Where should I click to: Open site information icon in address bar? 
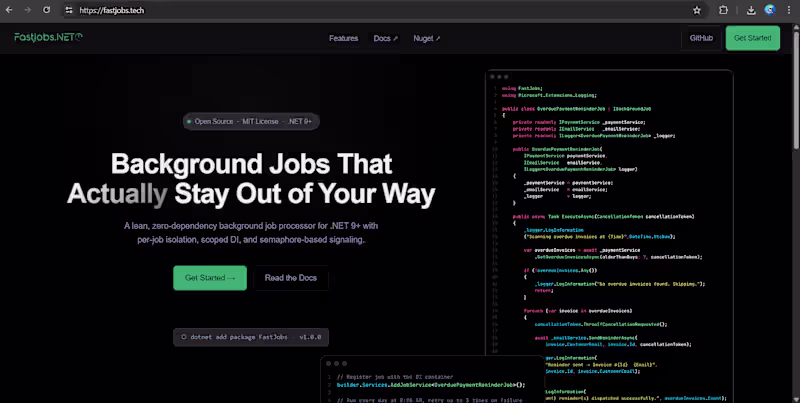point(69,10)
